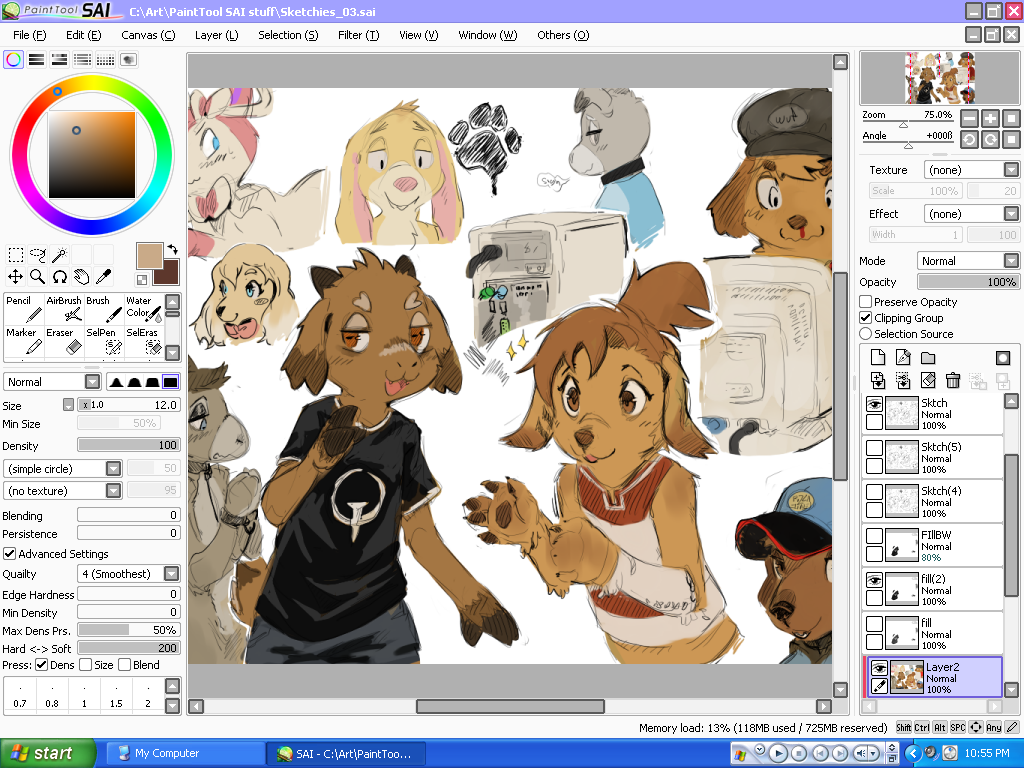The image size is (1024, 768).
Task: Uncheck the Clipping Group checkbox
Action: click(866, 318)
